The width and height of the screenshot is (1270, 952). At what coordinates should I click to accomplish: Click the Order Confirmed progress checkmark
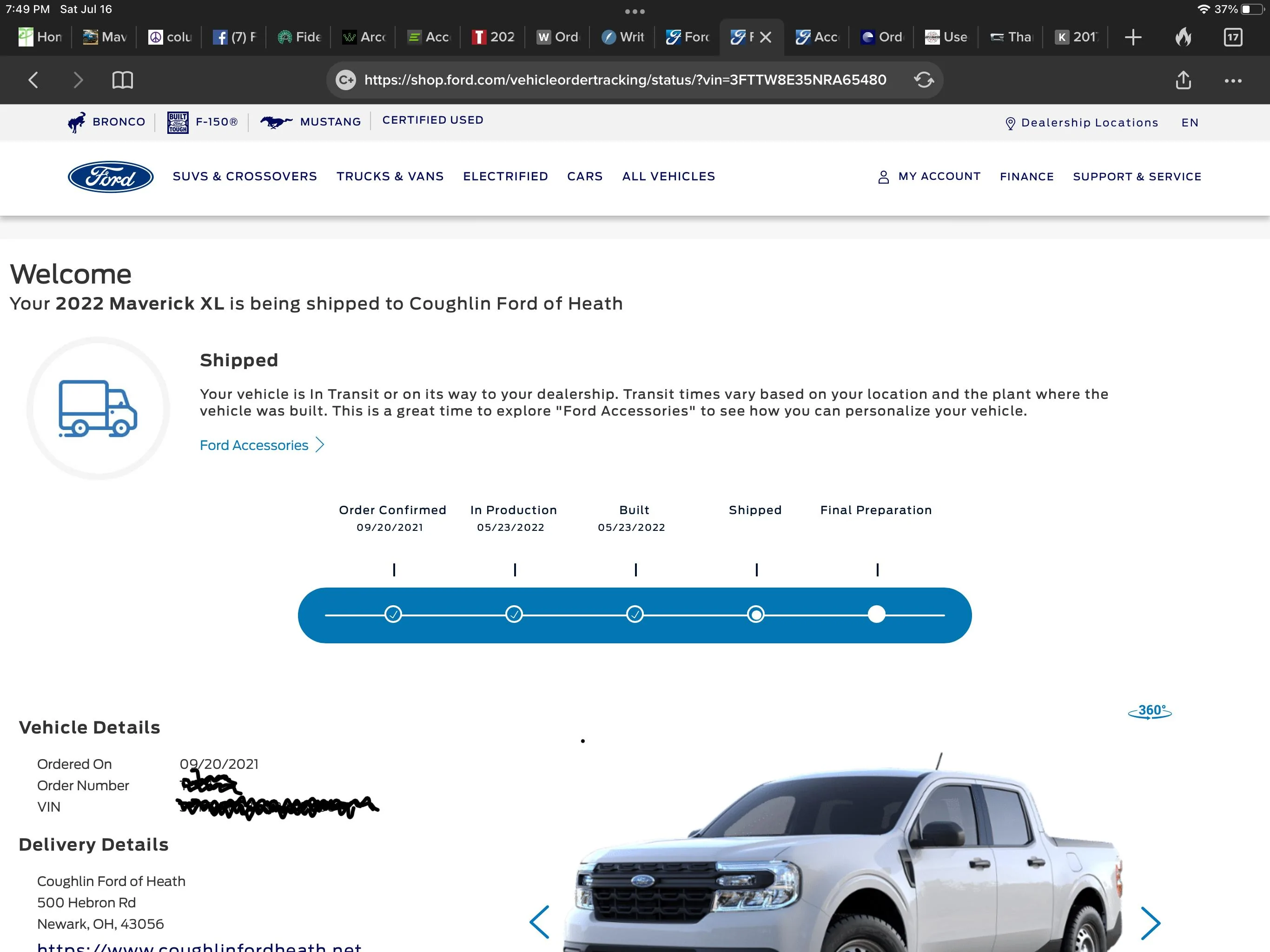click(x=393, y=615)
